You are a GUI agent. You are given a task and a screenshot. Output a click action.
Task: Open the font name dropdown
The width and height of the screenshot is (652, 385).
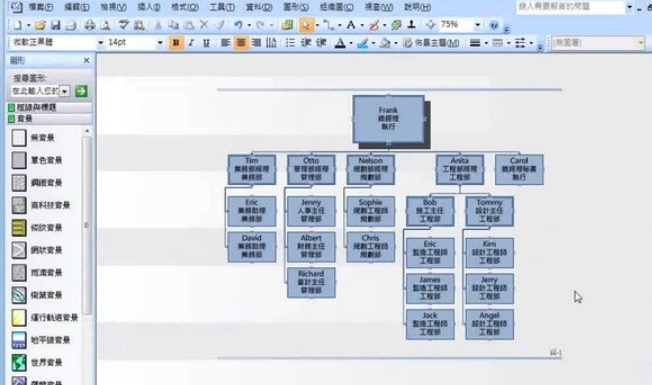tap(101, 42)
